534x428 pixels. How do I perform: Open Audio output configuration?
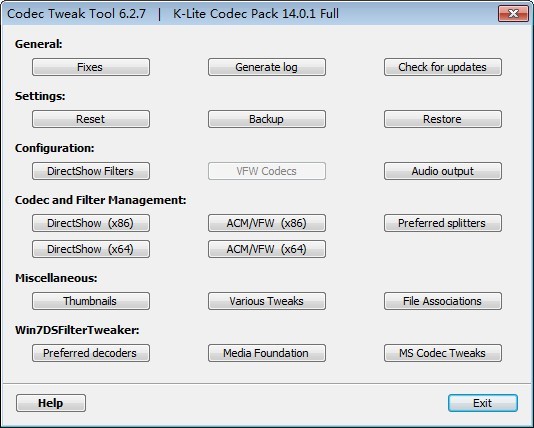[443, 171]
